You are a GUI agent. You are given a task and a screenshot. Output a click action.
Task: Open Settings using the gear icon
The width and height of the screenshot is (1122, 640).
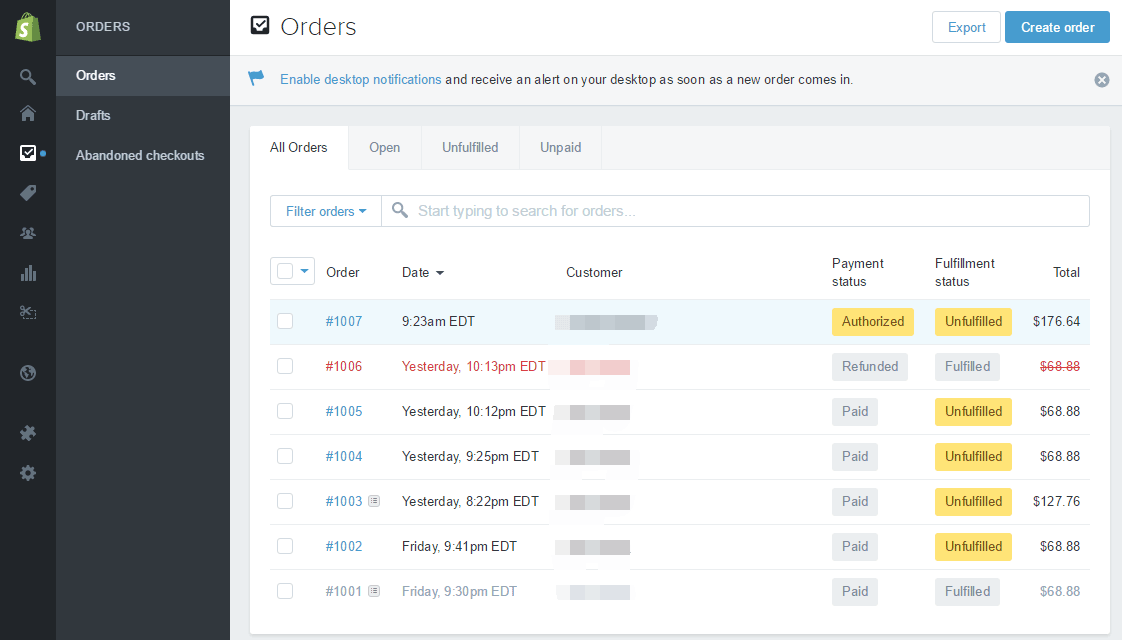pyautogui.click(x=28, y=473)
